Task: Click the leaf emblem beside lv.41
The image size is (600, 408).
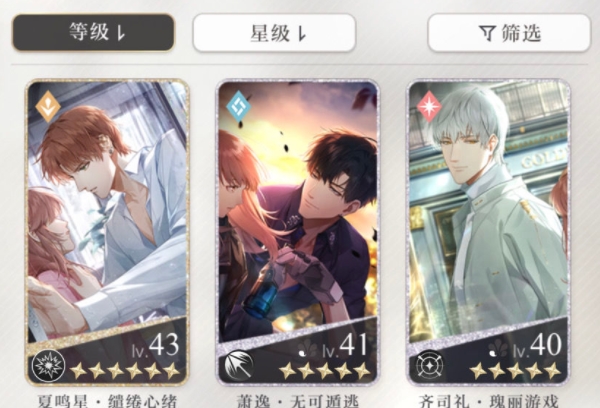Action: pos(308,349)
